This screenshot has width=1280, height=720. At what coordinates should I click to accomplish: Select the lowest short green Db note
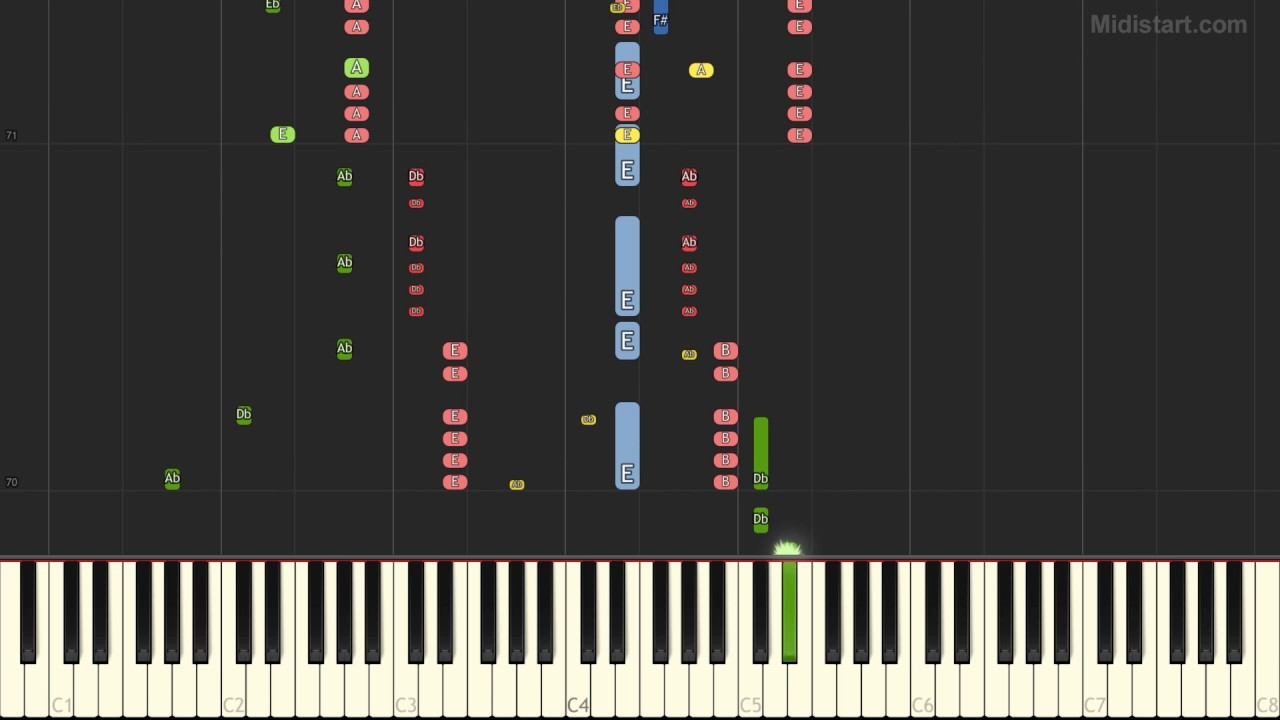coord(761,520)
